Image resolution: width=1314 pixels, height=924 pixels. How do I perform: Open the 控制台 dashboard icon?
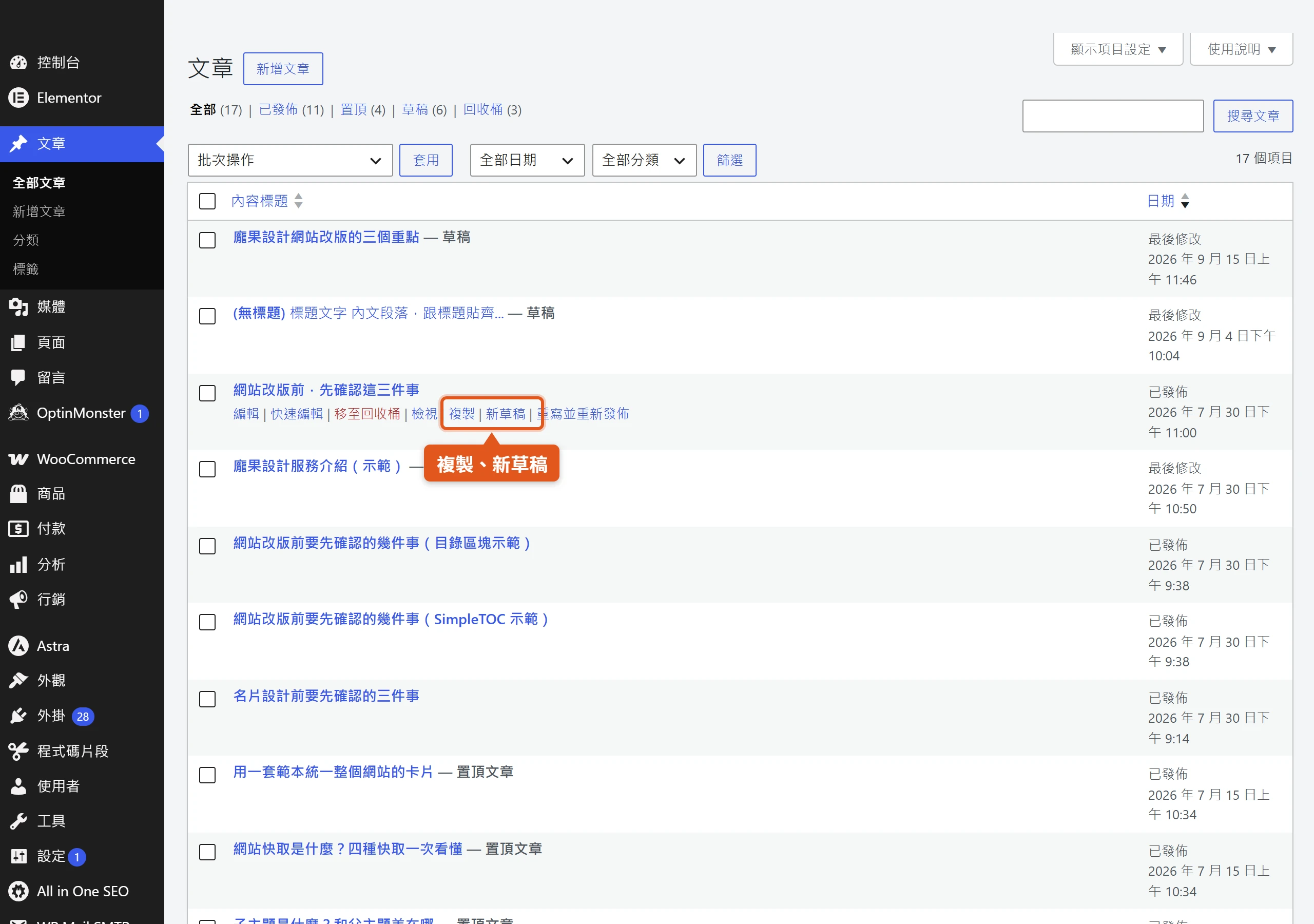(x=18, y=63)
